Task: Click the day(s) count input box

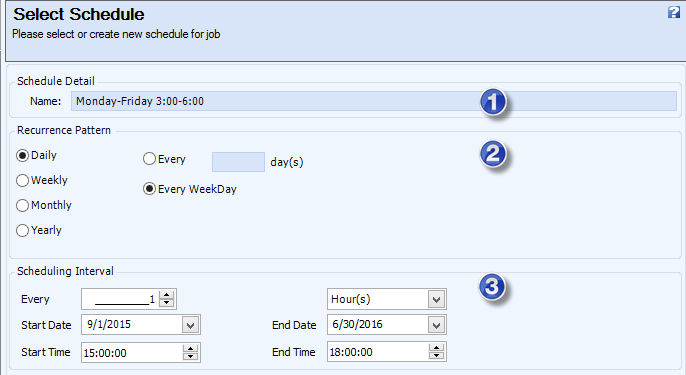Action: tap(238, 162)
